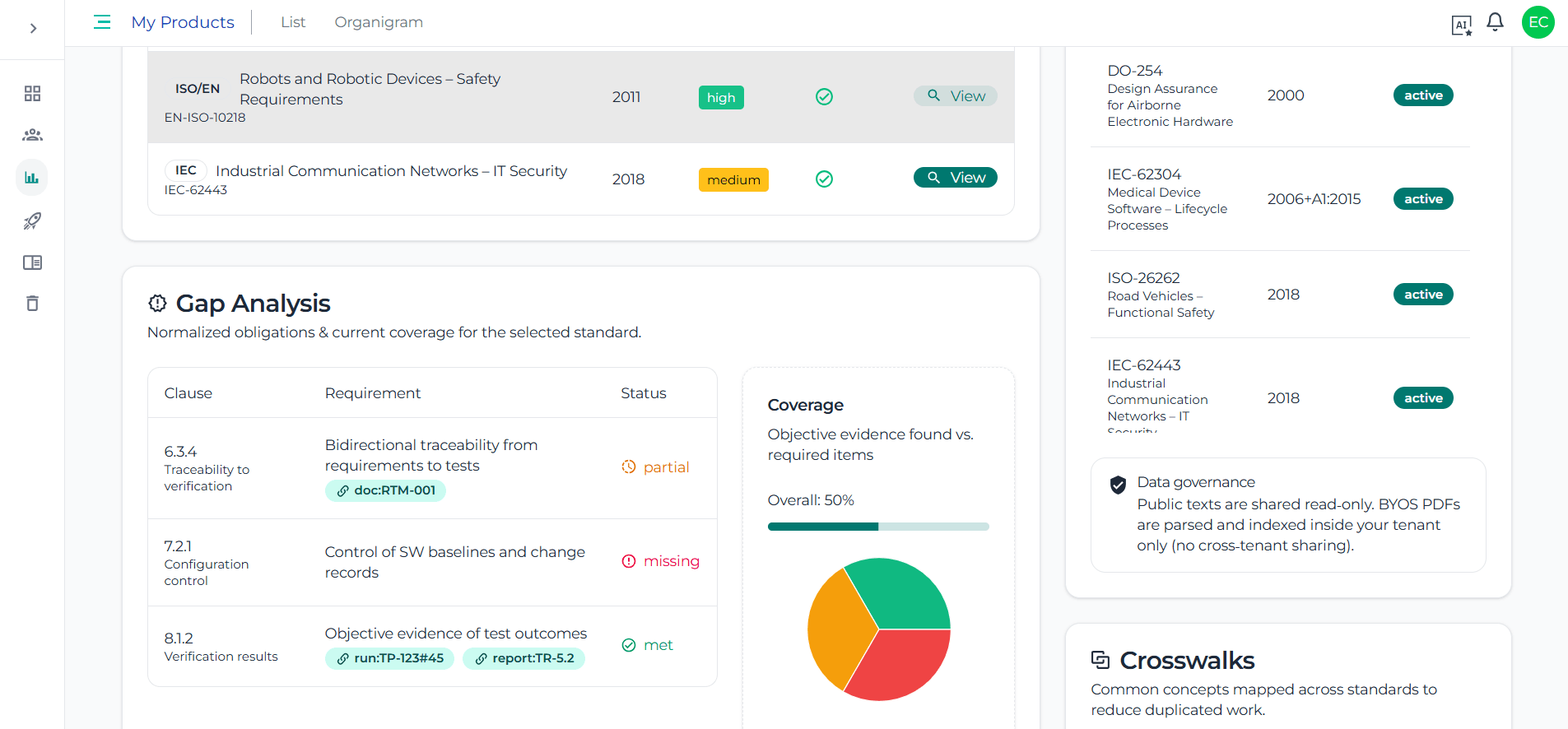The image size is (1568, 729).
Task: Select the bar chart analytics sidebar icon
Action: click(x=32, y=178)
